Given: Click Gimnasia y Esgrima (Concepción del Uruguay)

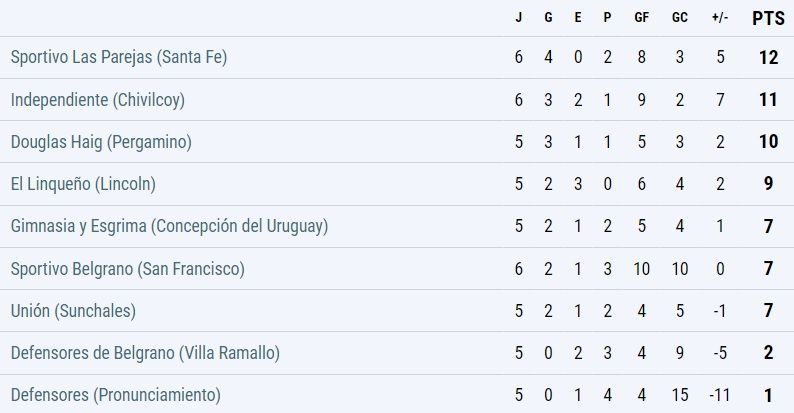Looking at the screenshot, I should [170, 226].
